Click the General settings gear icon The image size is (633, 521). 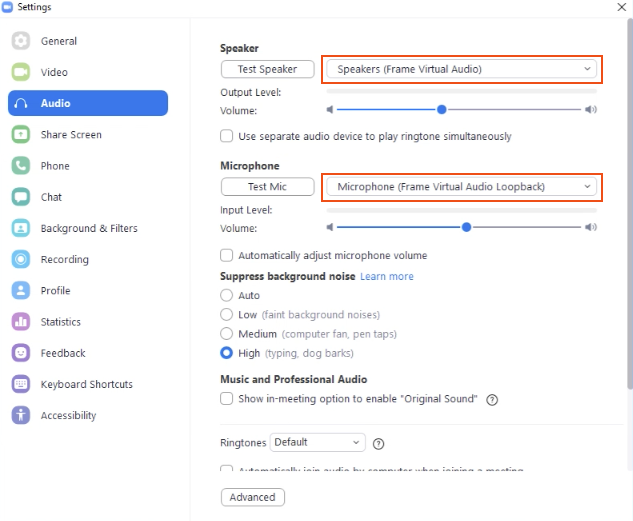[21, 41]
